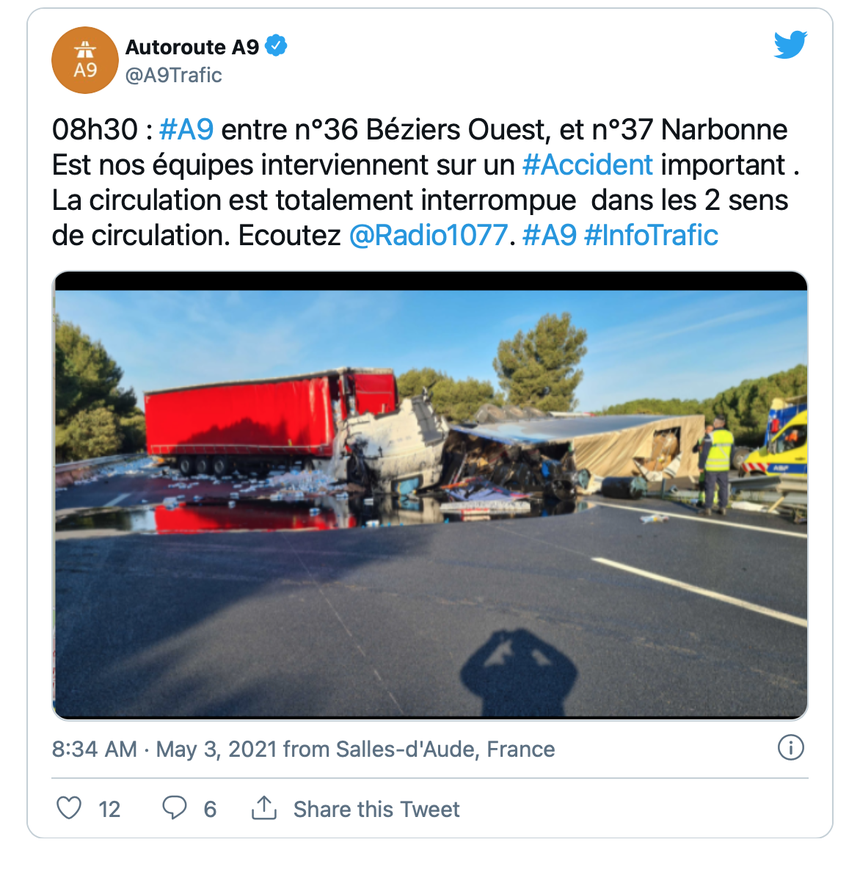Click the blue verified badge icon

(x=276, y=46)
